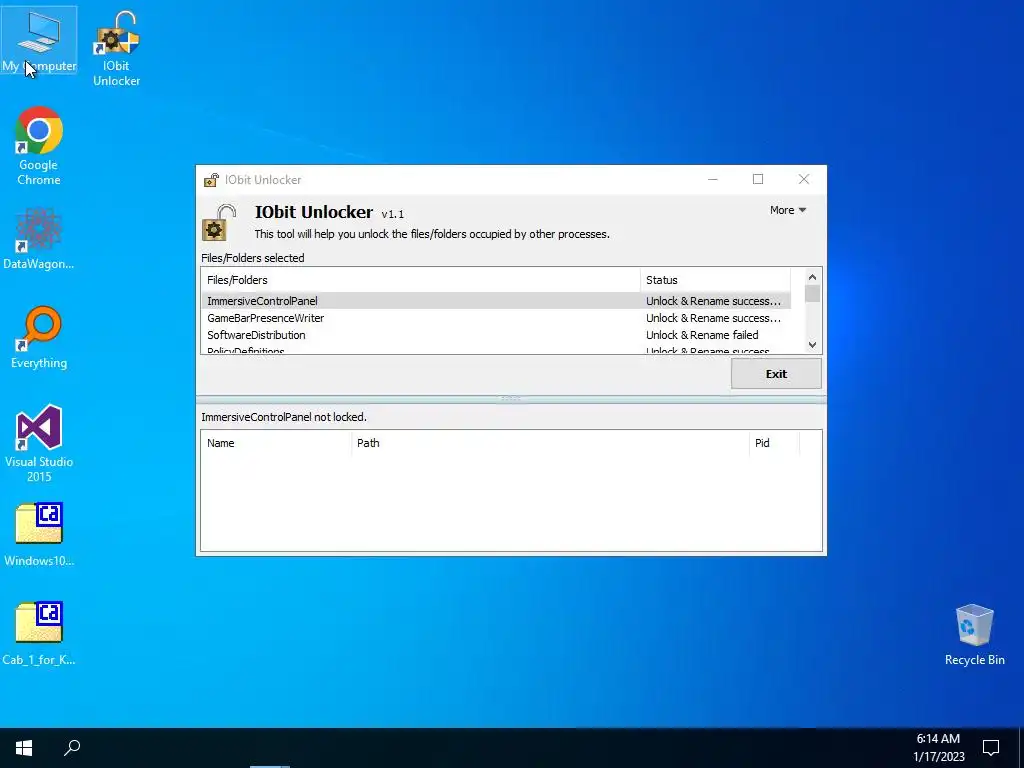This screenshot has width=1024, height=768.
Task: Click the taskbar clock and date
Action: pyautogui.click(x=938, y=748)
